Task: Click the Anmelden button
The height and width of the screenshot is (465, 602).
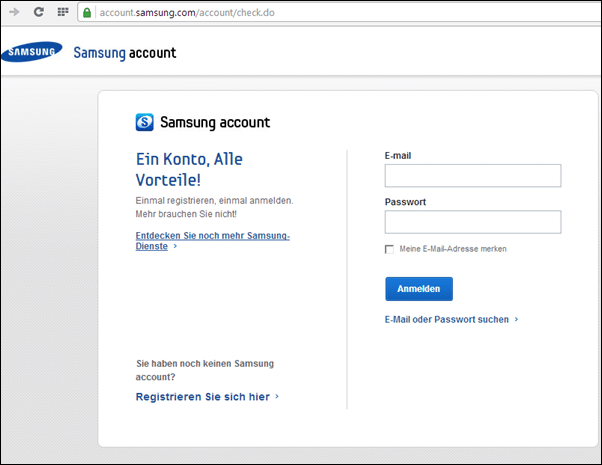Action: coord(419,289)
